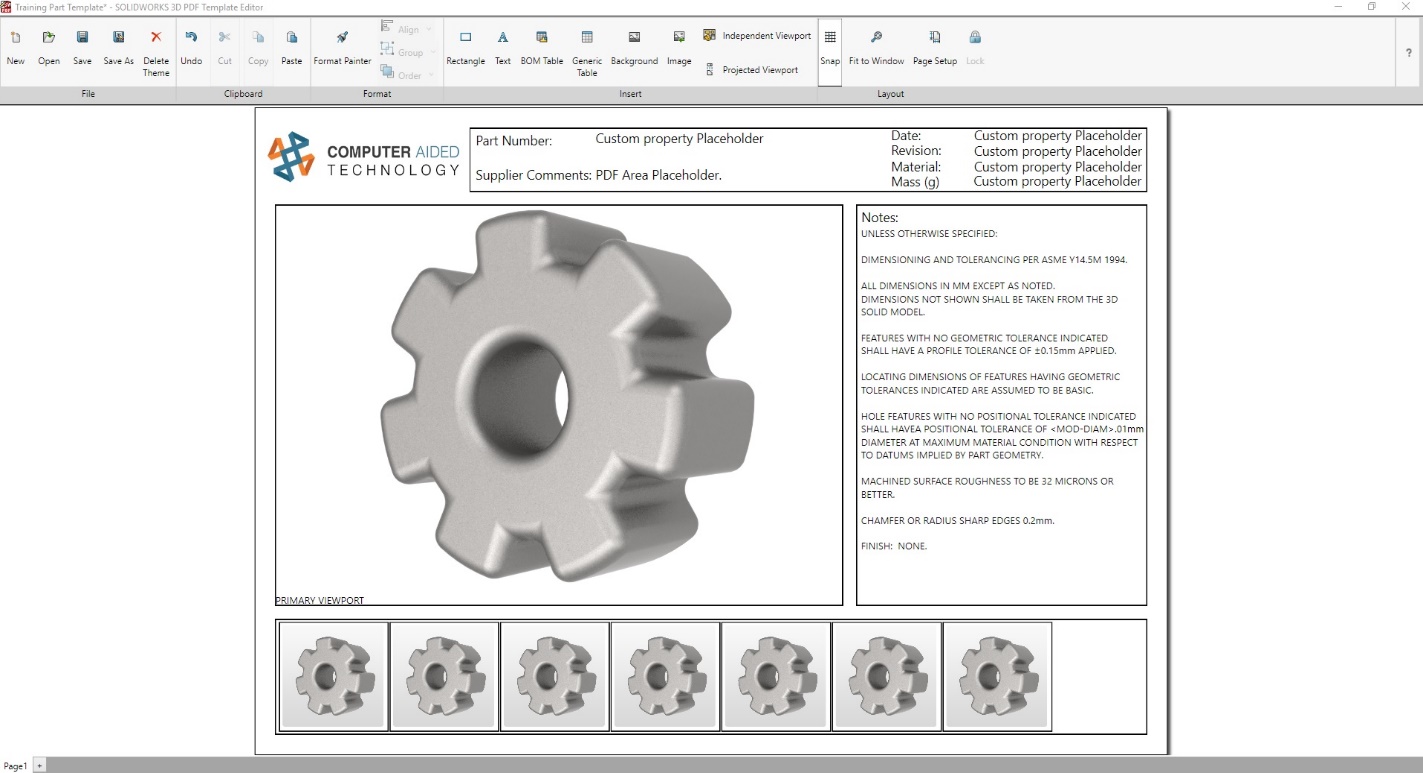1423x773 pixels.
Task: Insert a BOM Table
Action: tap(541, 47)
